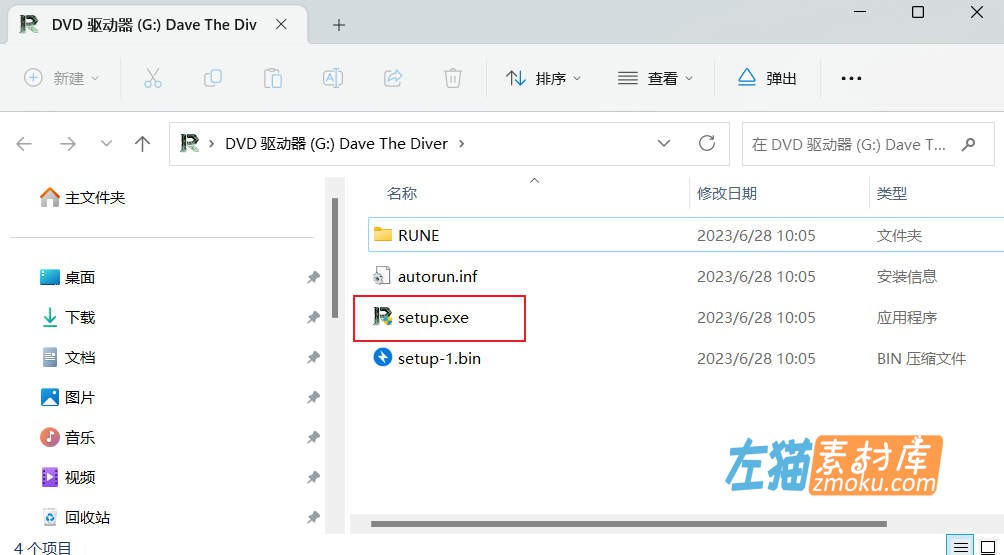The width and height of the screenshot is (1004, 555).
Task: Click the Copy icon in toolbar
Action: 213,78
